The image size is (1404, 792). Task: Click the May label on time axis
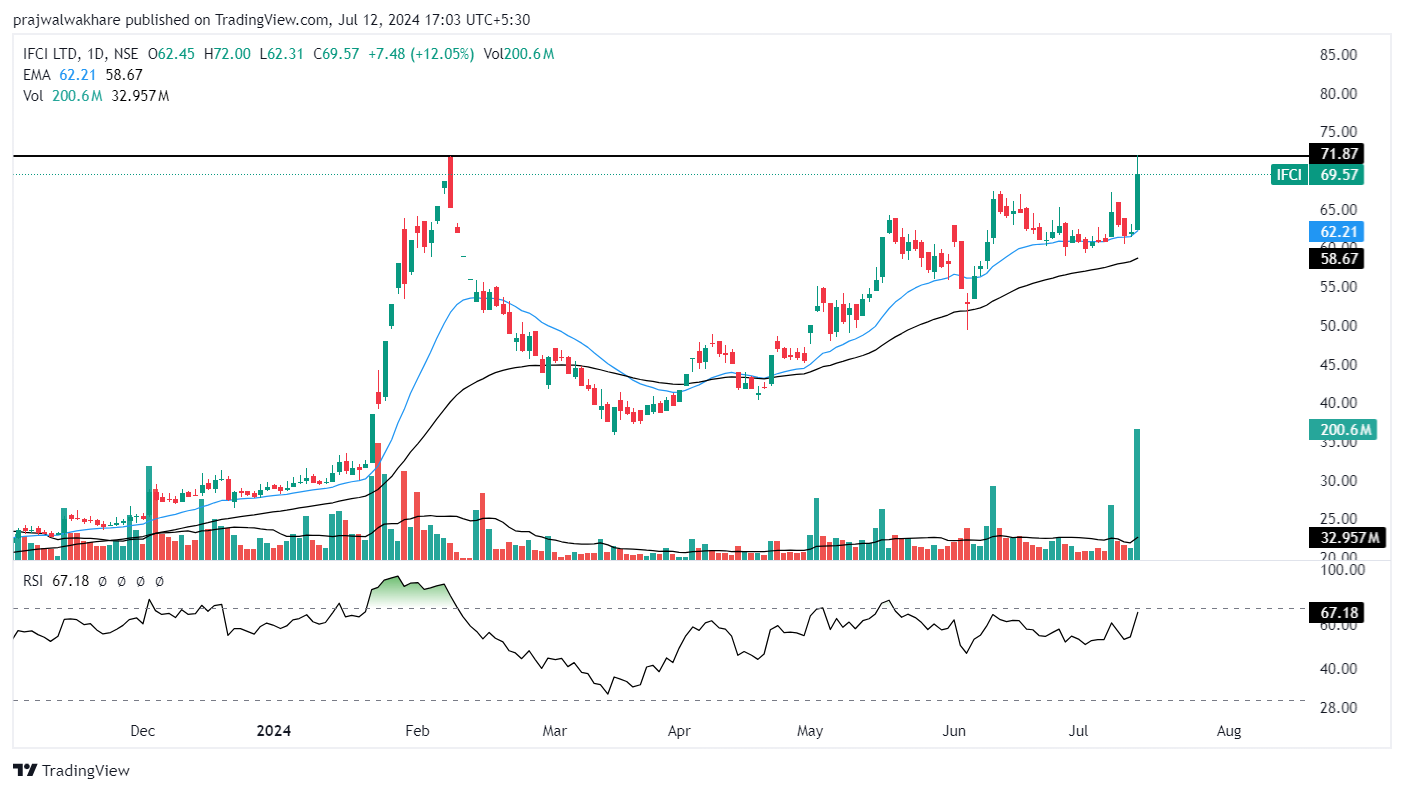point(810,731)
